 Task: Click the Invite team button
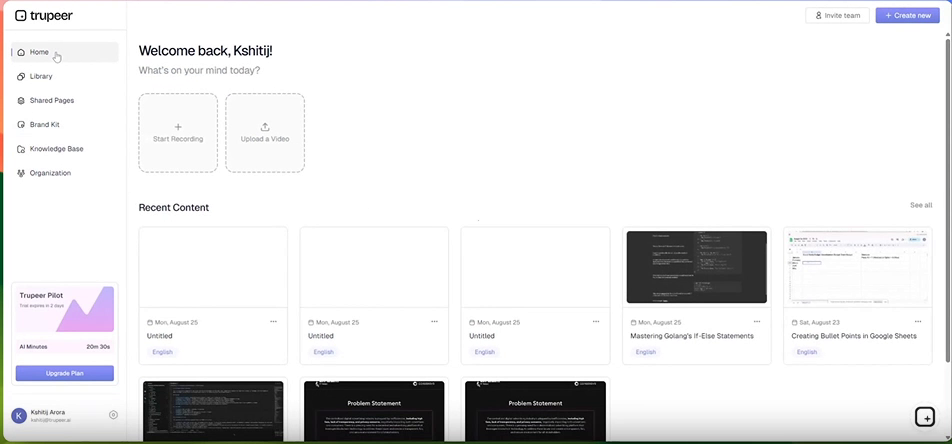click(837, 15)
